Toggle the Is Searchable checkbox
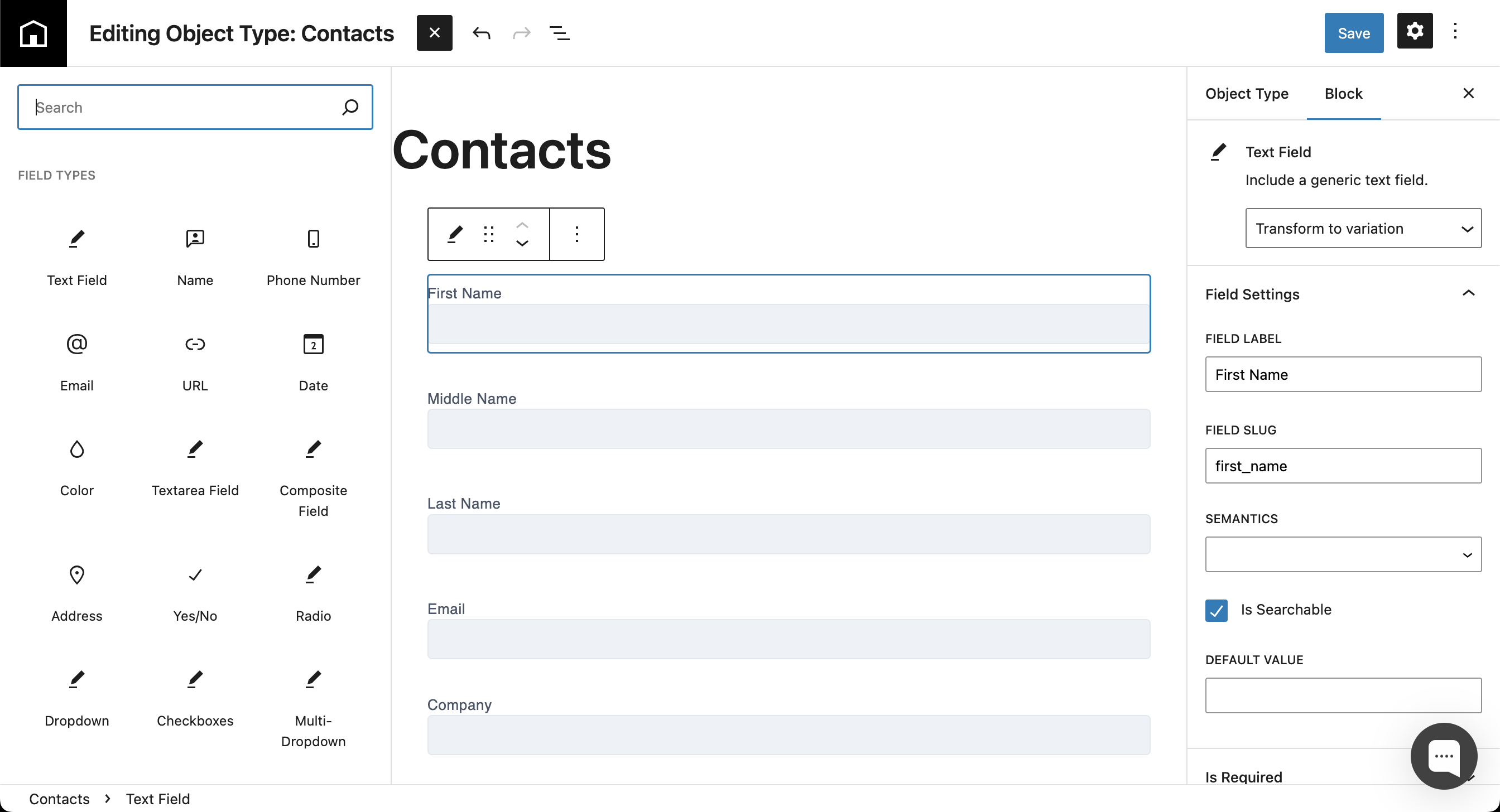Viewport: 1500px width, 812px height. tap(1216, 610)
